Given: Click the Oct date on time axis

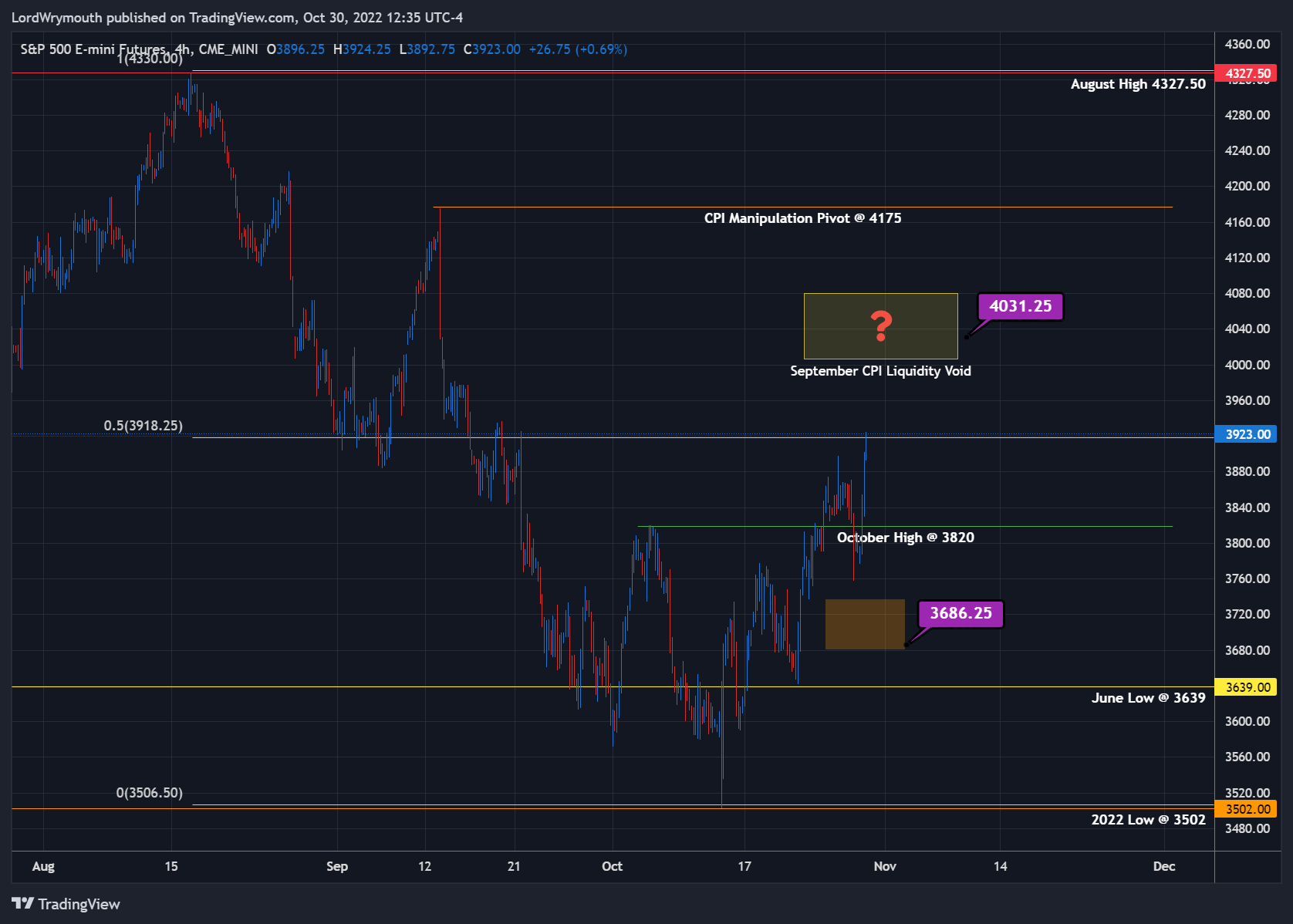Looking at the screenshot, I should point(613,866).
